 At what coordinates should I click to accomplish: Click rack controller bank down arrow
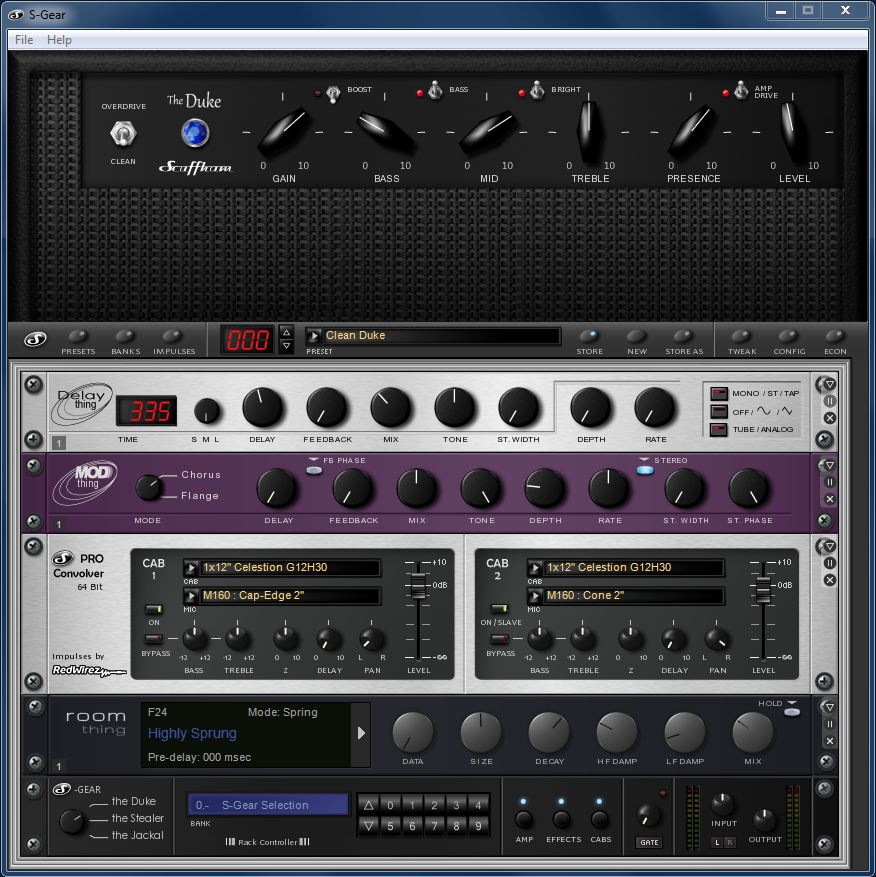(x=369, y=826)
